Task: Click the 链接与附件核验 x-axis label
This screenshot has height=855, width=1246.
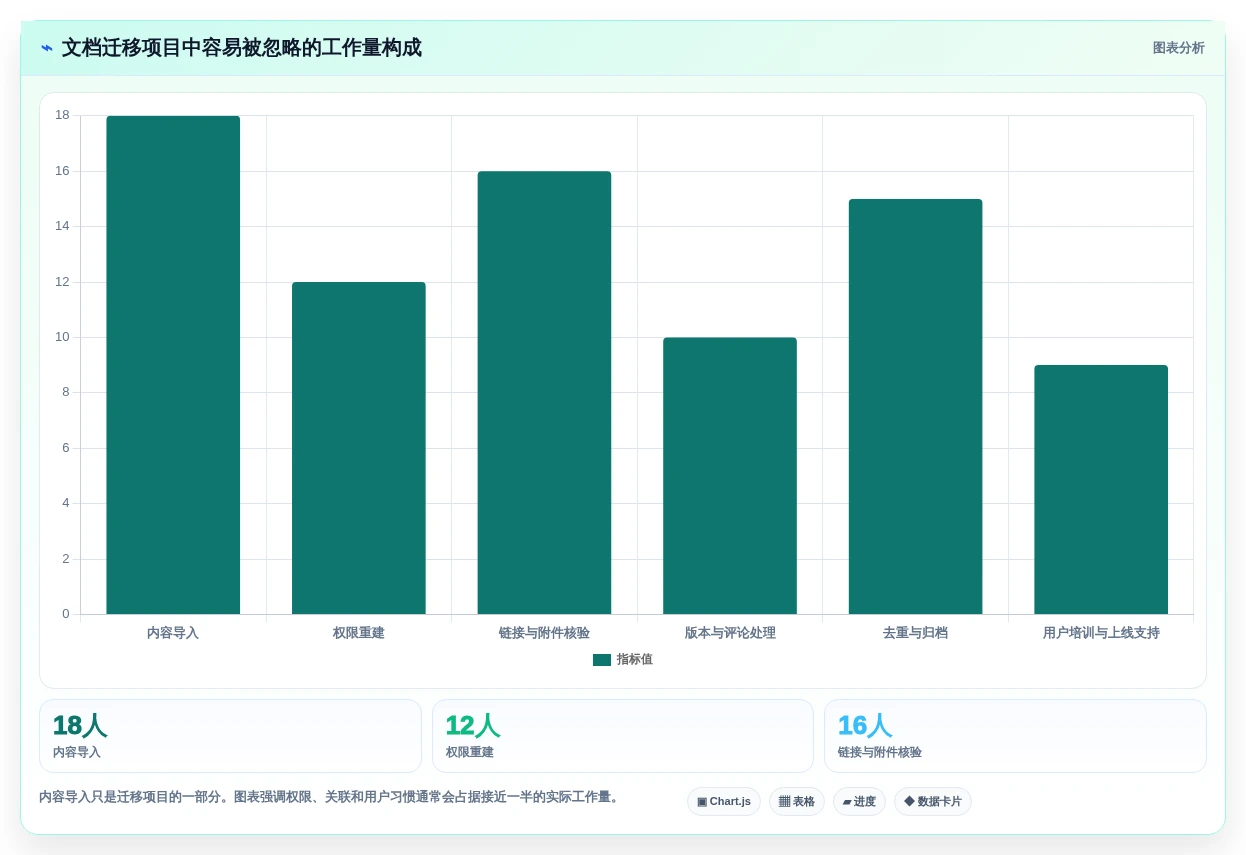Action: (x=544, y=633)
